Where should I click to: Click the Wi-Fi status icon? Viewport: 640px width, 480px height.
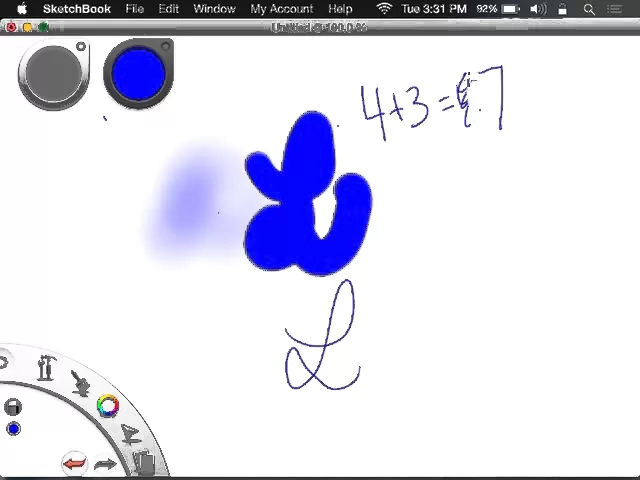[x=384, y=9]
